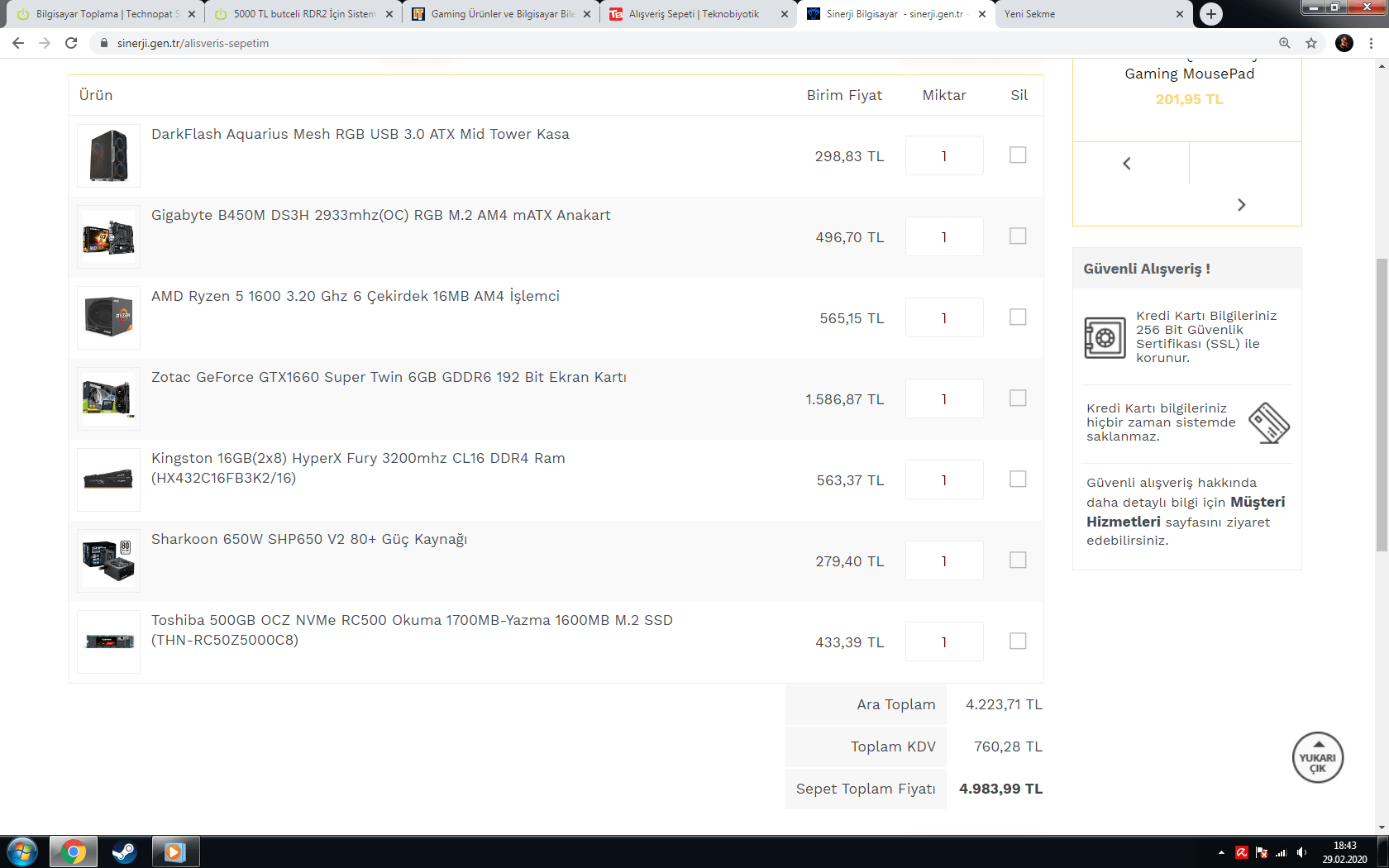
Task: Edit quantity field for Kingston HyperX Ram
Action: pyautogui.click(x=944, y=479)
